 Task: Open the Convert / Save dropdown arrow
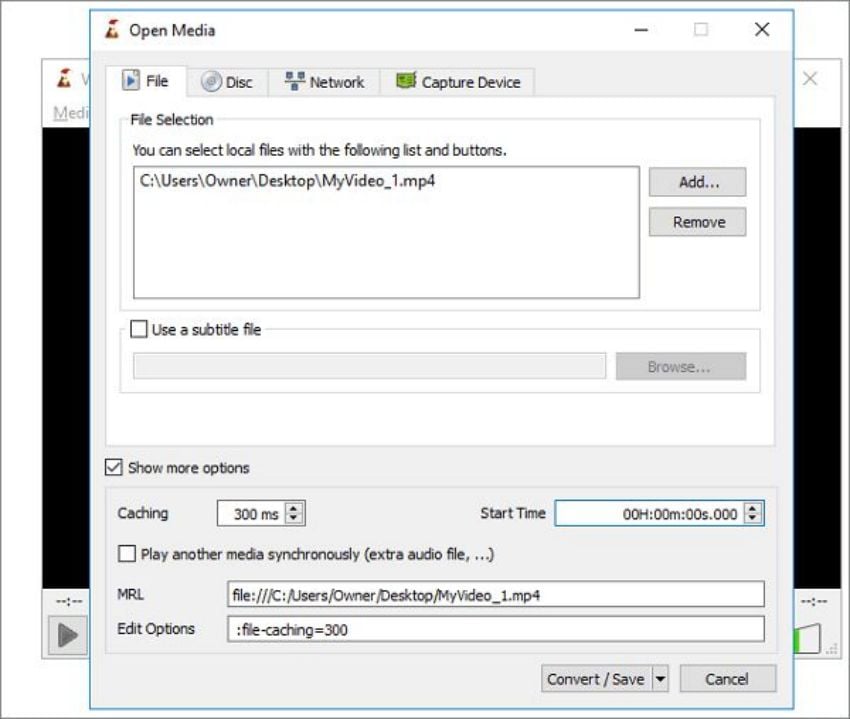[x=660, y=679]
